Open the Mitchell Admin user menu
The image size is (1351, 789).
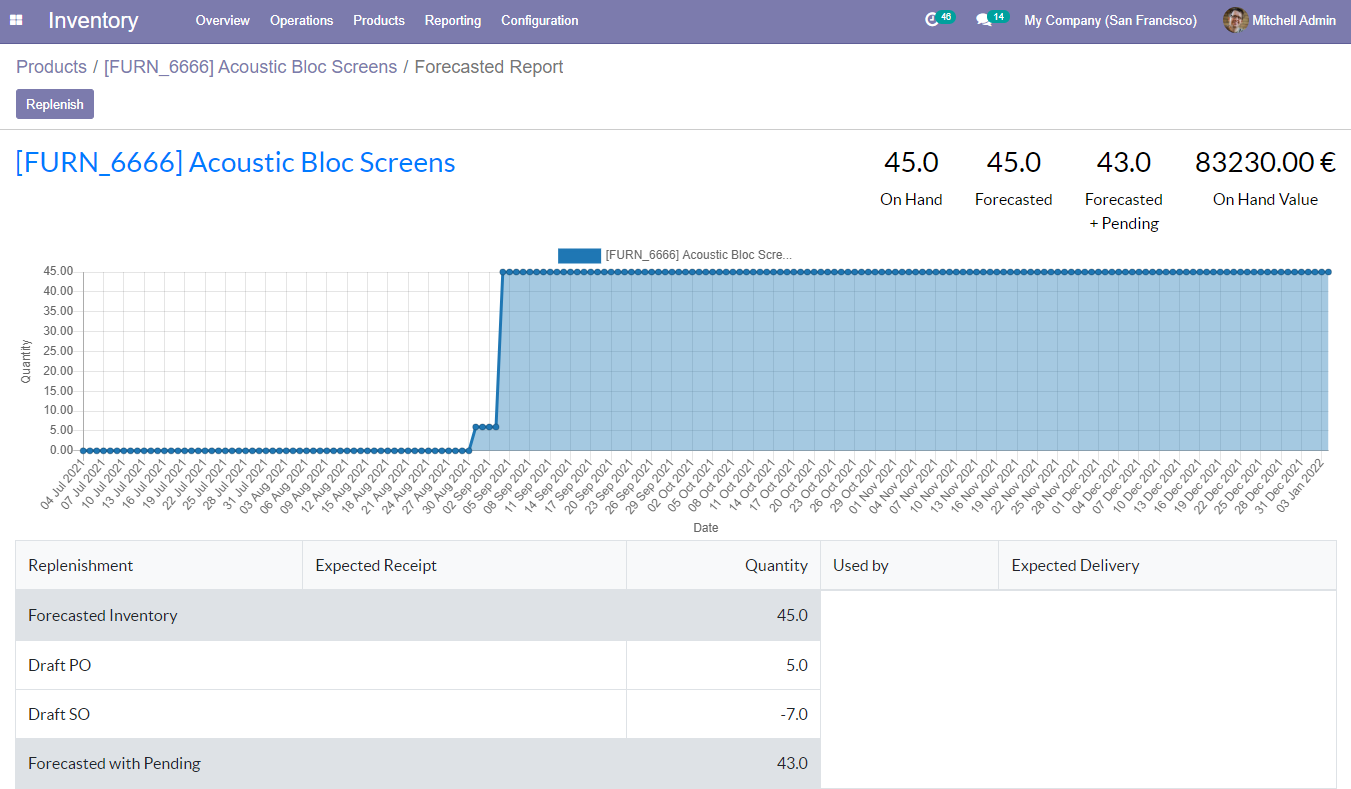[x=1293, y=20]
